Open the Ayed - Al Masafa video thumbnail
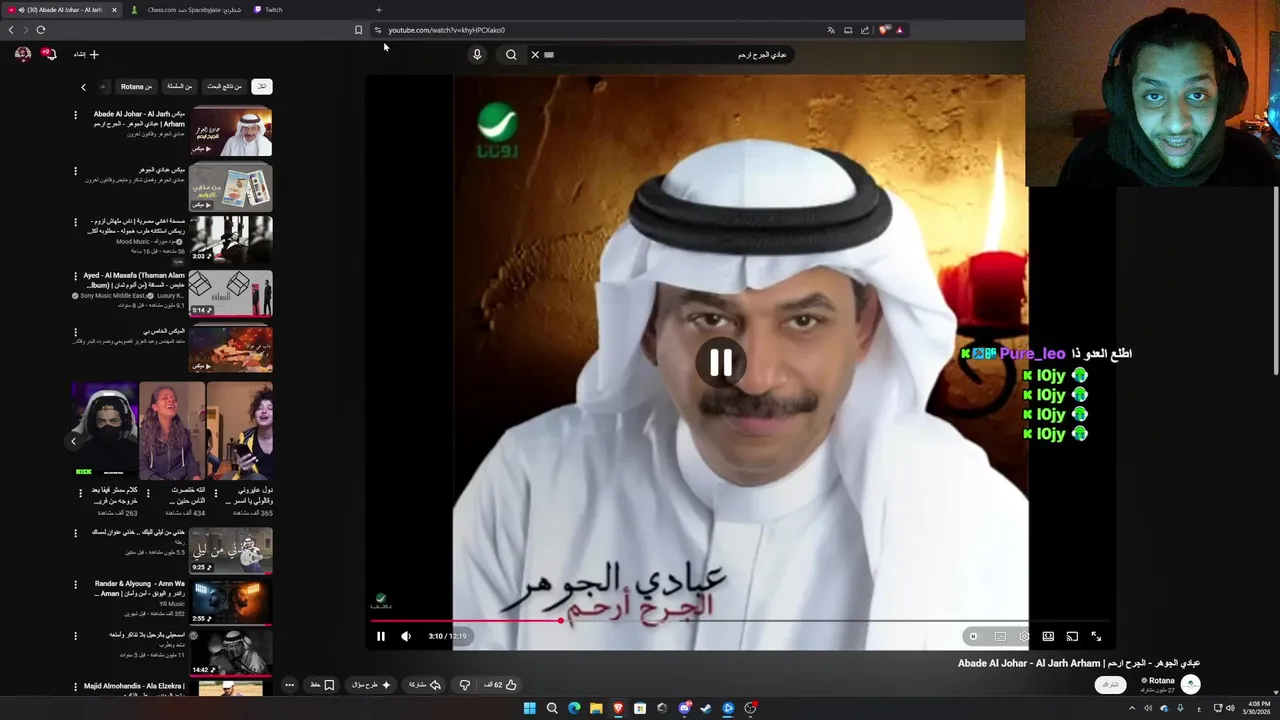 [x=230, y=294]
